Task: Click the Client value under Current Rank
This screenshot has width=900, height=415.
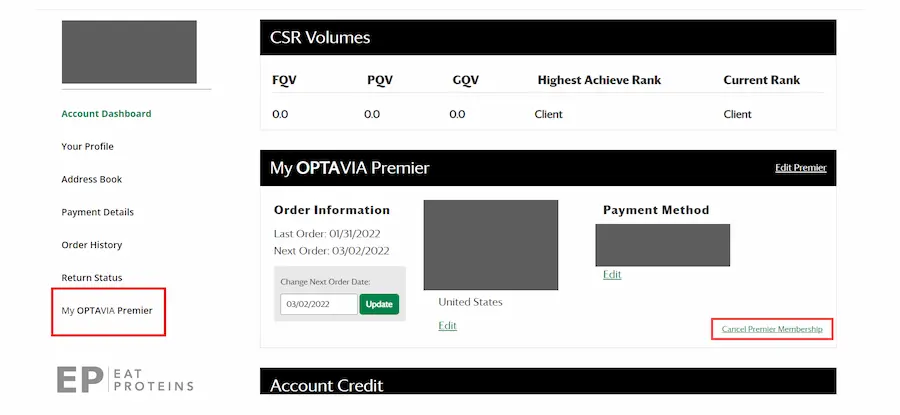Action: tap(738, 114)
